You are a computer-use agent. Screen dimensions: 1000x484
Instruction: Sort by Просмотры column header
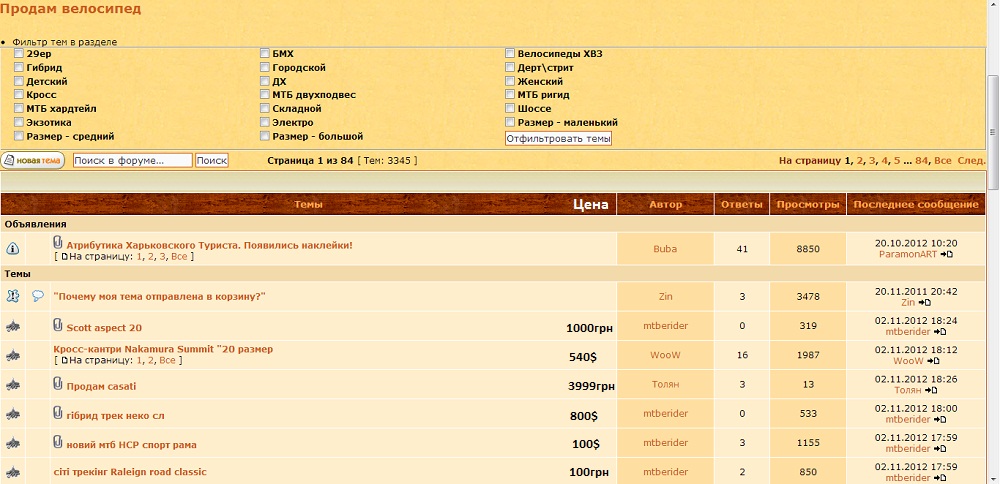(807, 204)
